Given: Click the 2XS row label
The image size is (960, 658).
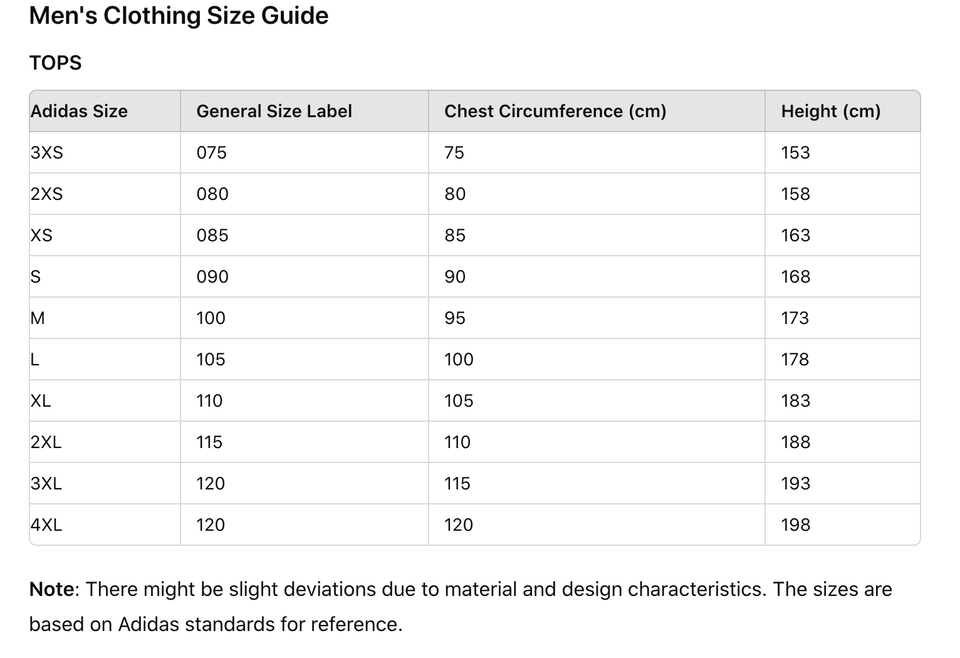Looking at the screenshot, I should pyautogui.click(x=46, y=194).
